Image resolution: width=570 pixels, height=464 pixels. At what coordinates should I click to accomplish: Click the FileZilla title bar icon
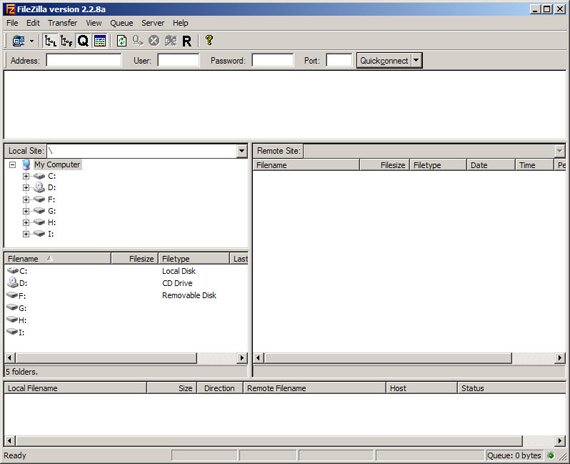[x=10, y=9]
